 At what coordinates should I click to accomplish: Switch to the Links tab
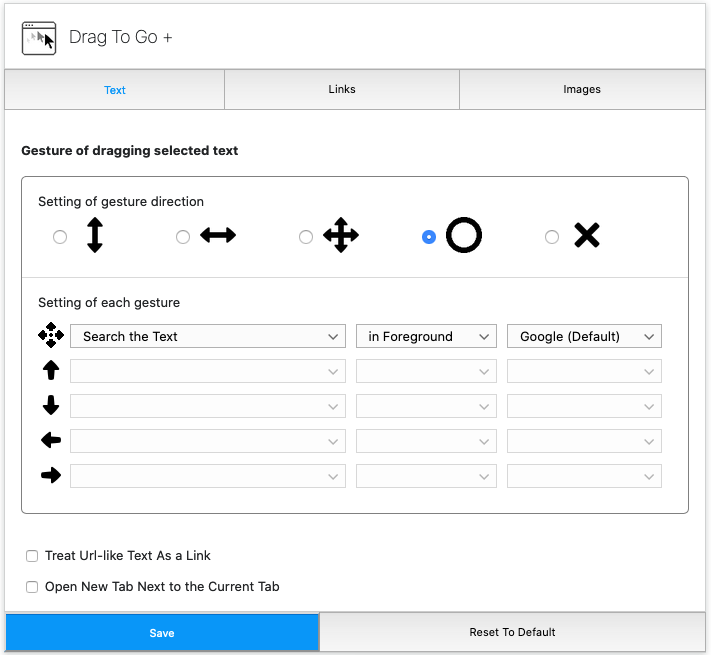click(x=342, y=90)
